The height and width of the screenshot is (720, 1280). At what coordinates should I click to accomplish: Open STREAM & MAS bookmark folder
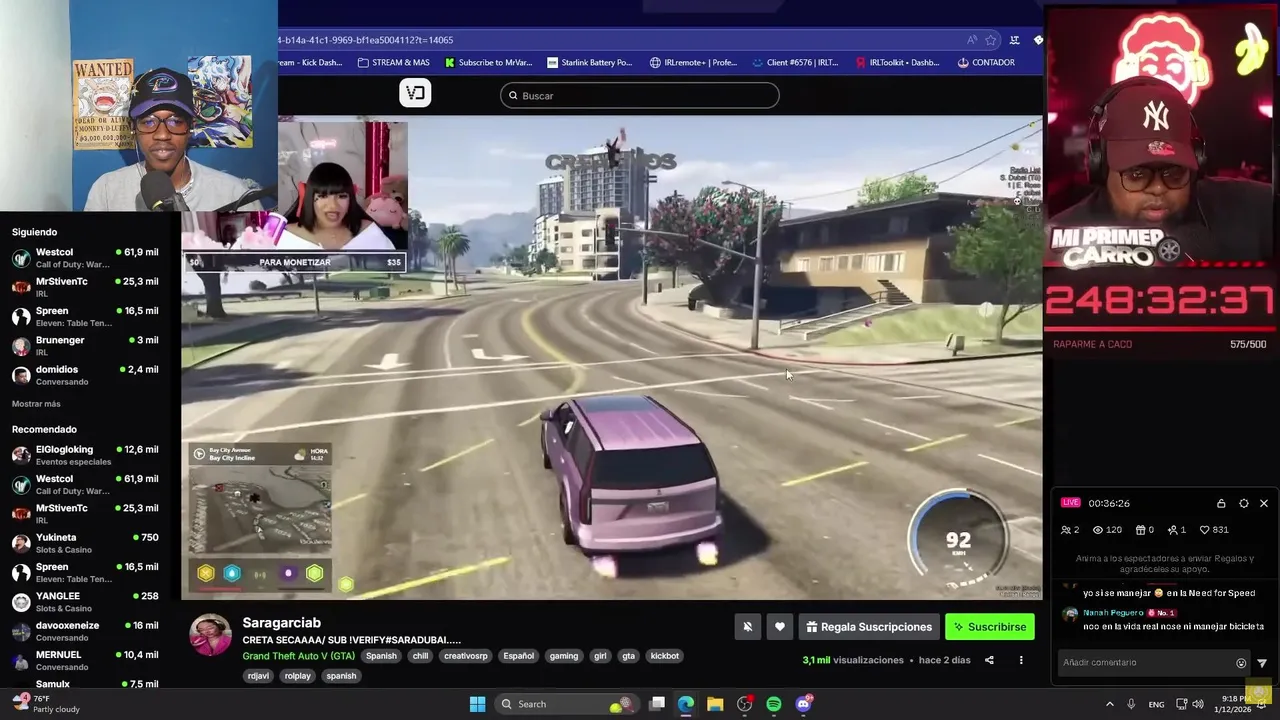pos(393,62)
